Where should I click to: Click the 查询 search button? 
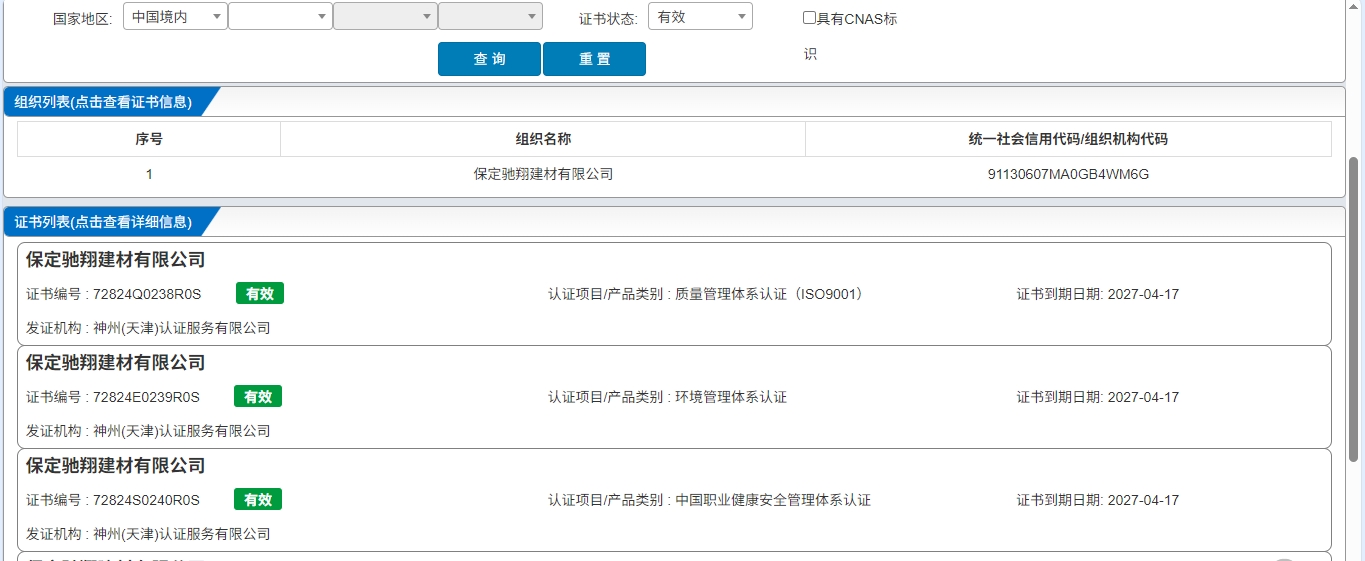click(x=489, y=59)
